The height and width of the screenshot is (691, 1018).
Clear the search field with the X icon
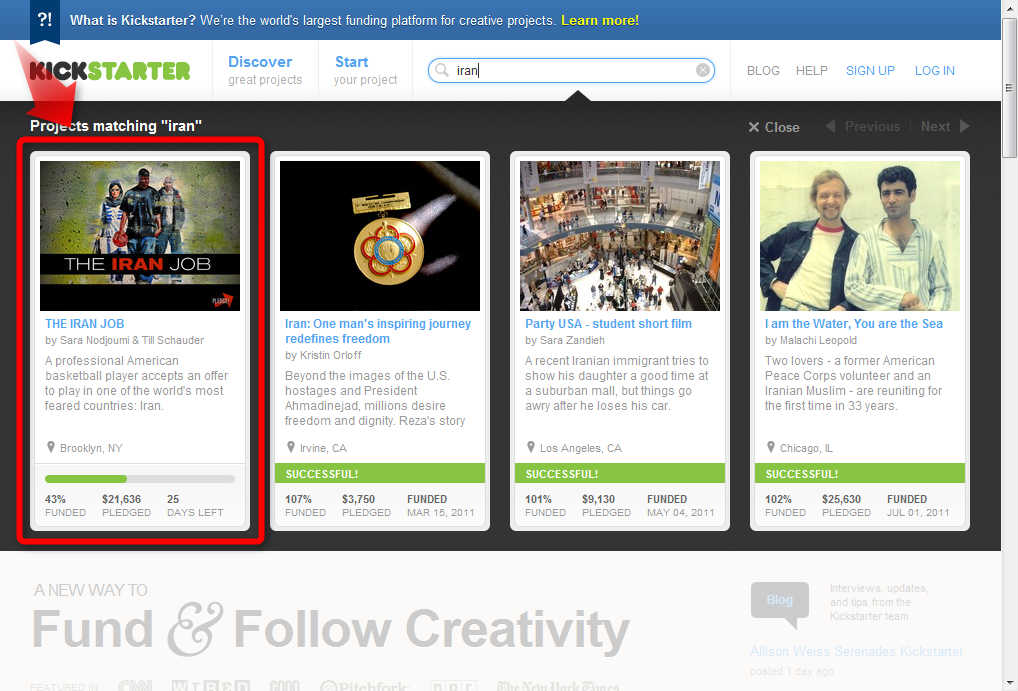click(x=703, y=69)
